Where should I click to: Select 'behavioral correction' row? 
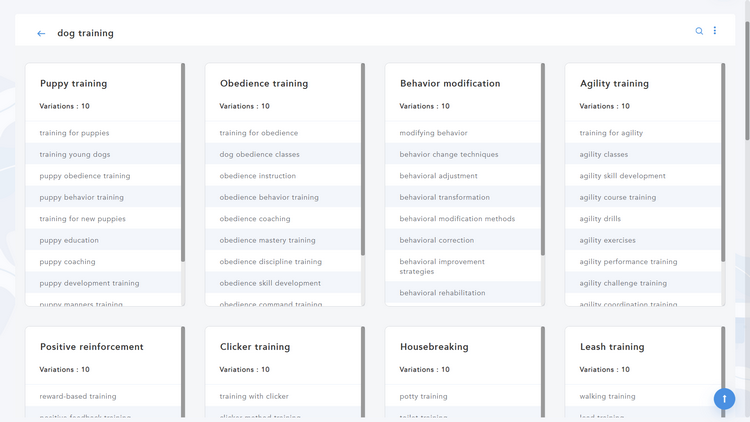click(x=463, y=240)
